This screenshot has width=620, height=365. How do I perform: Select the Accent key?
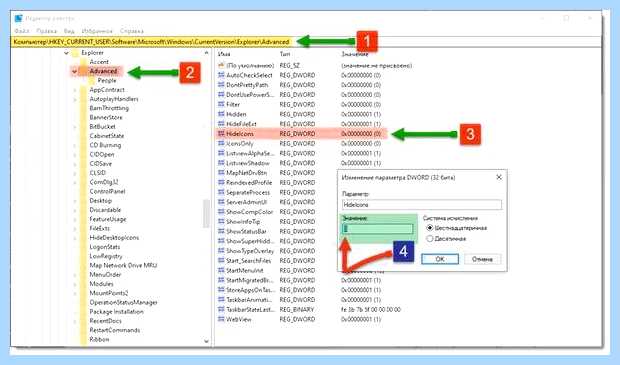point(99,62)
